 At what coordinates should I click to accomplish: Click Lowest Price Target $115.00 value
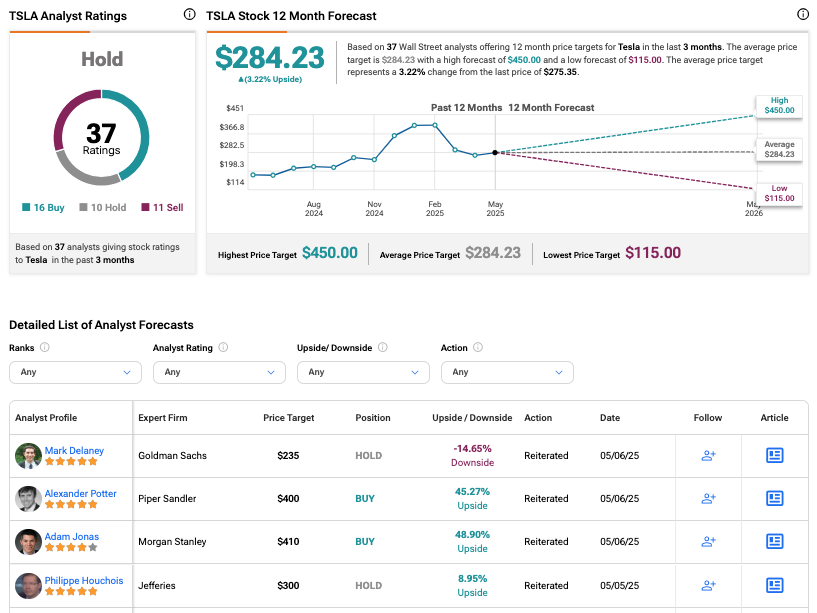click(x=653, y=253)
